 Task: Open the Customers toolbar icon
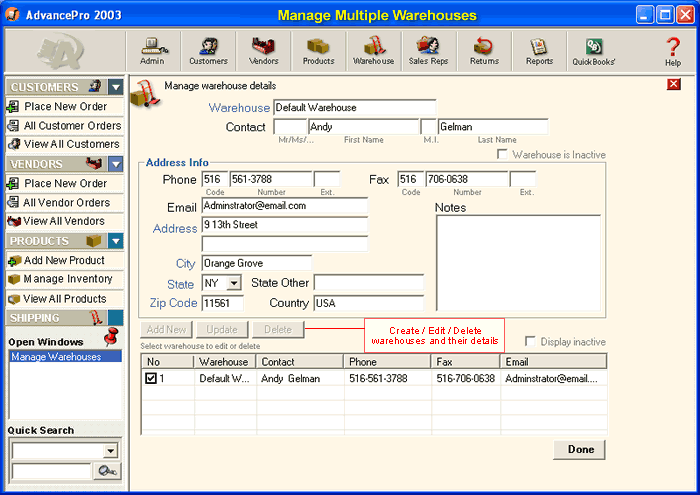208,51
